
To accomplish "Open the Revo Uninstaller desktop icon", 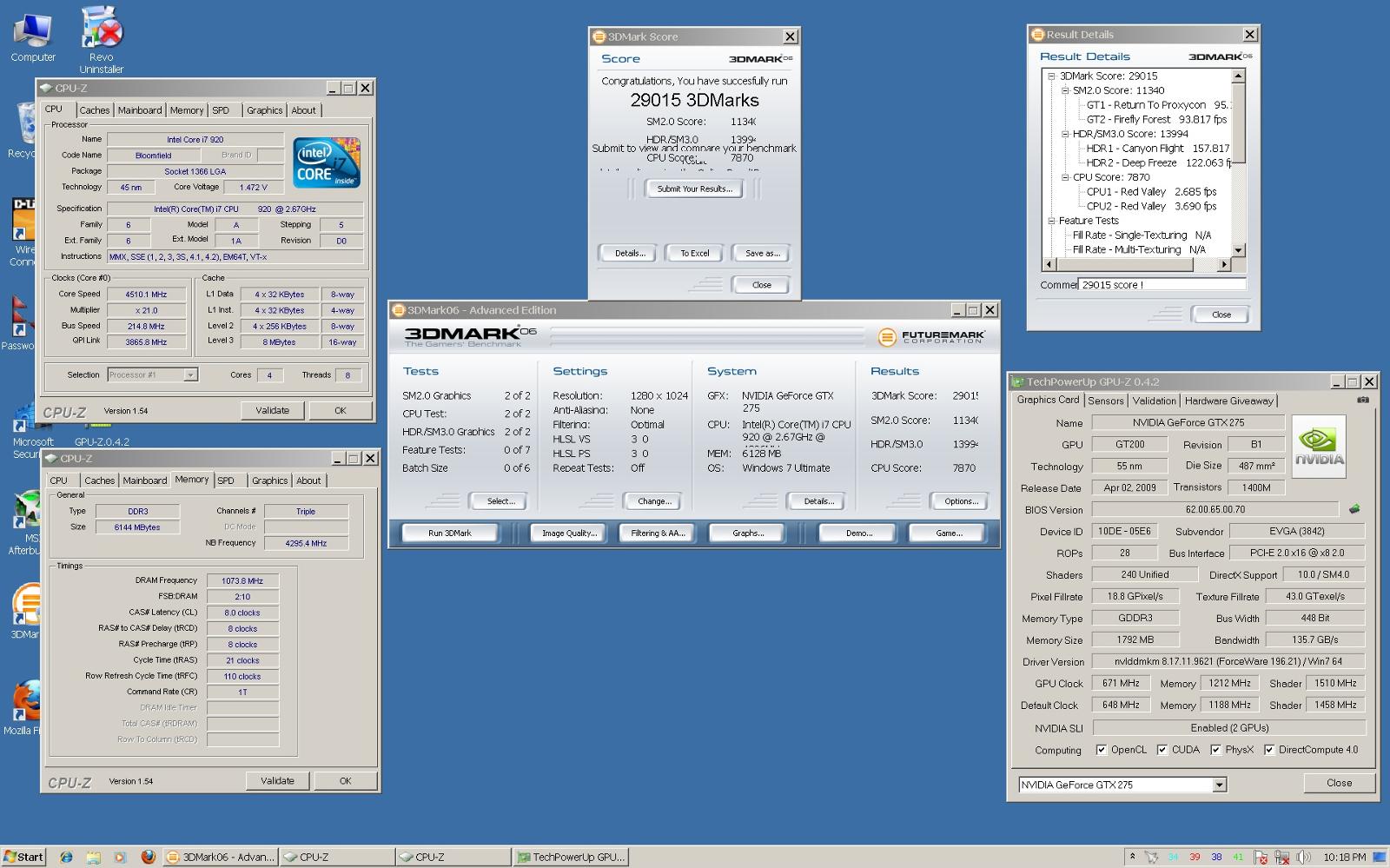I will 102,40.
